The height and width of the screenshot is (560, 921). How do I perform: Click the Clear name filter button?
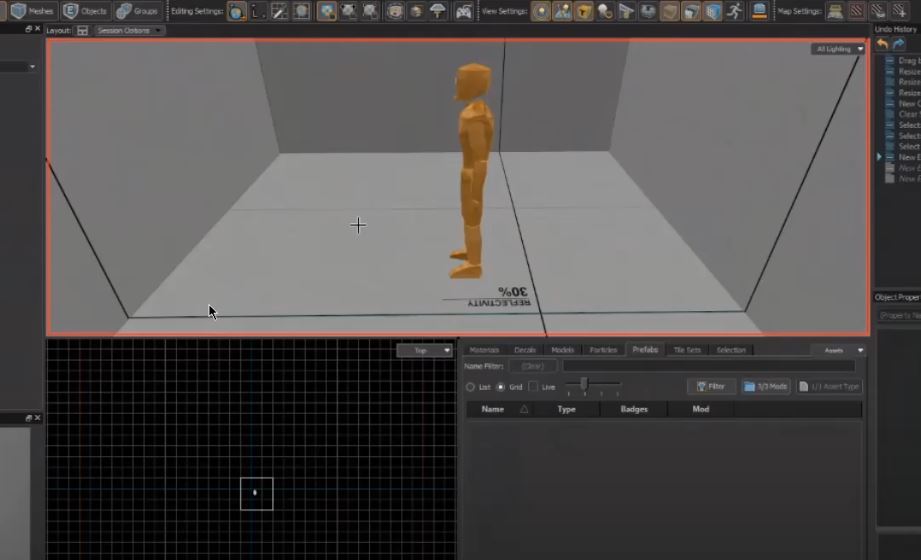click(x=533, y=366)
